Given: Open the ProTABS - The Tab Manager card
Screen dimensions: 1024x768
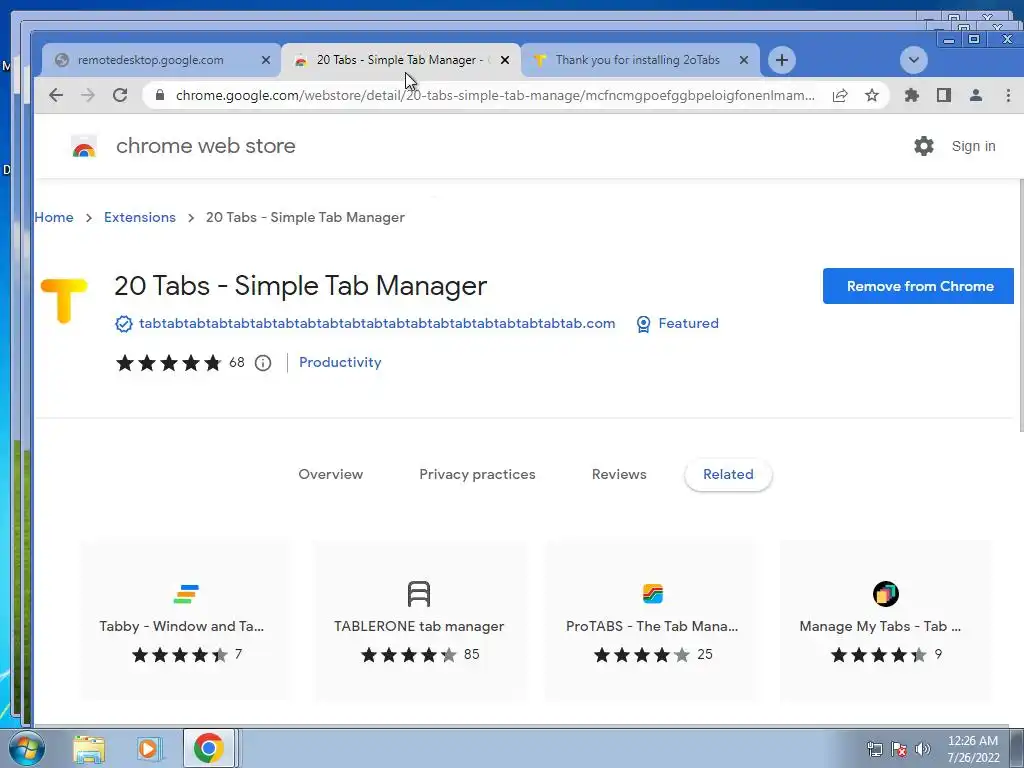Looking at the screenshot, I should [652, 620].
